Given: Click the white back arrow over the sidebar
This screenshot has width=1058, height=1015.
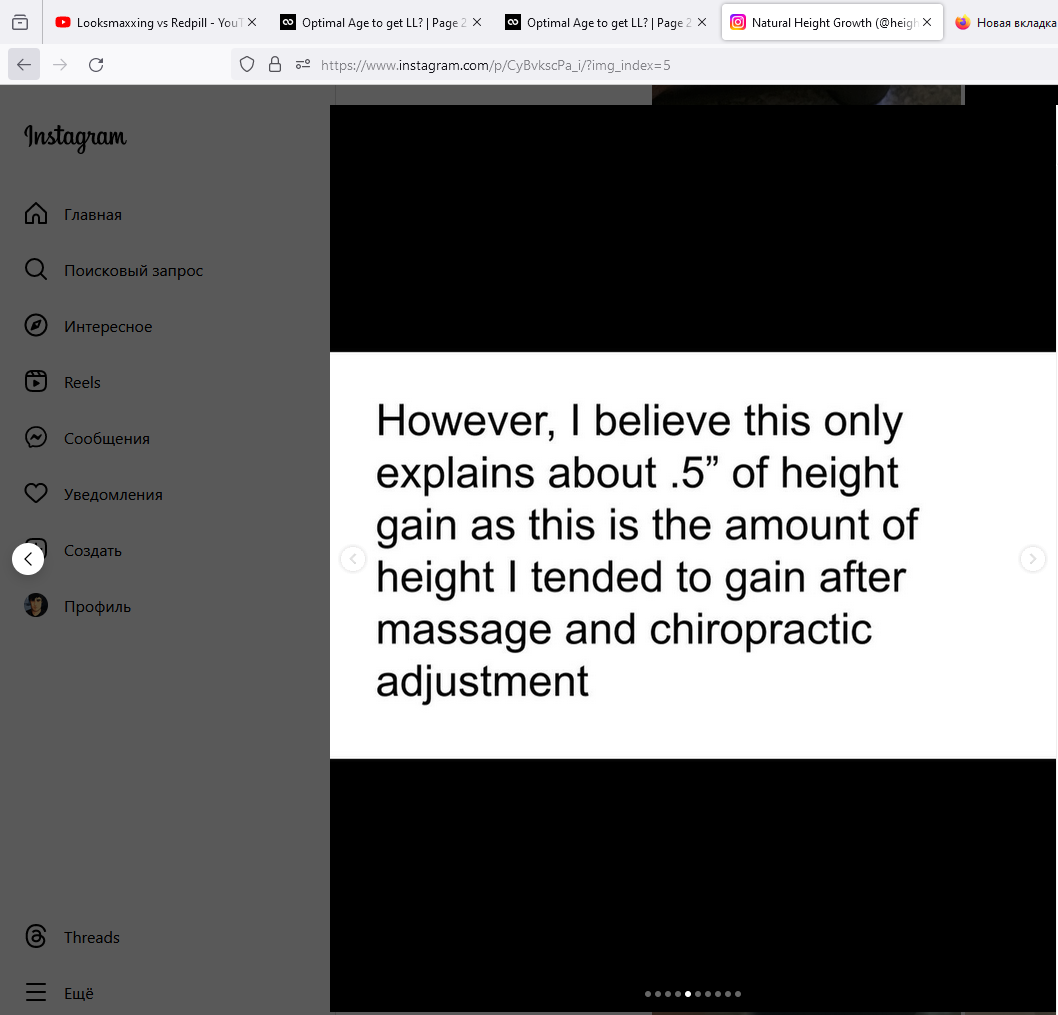Looking at the screenshot, I should (x=28, y=559).
